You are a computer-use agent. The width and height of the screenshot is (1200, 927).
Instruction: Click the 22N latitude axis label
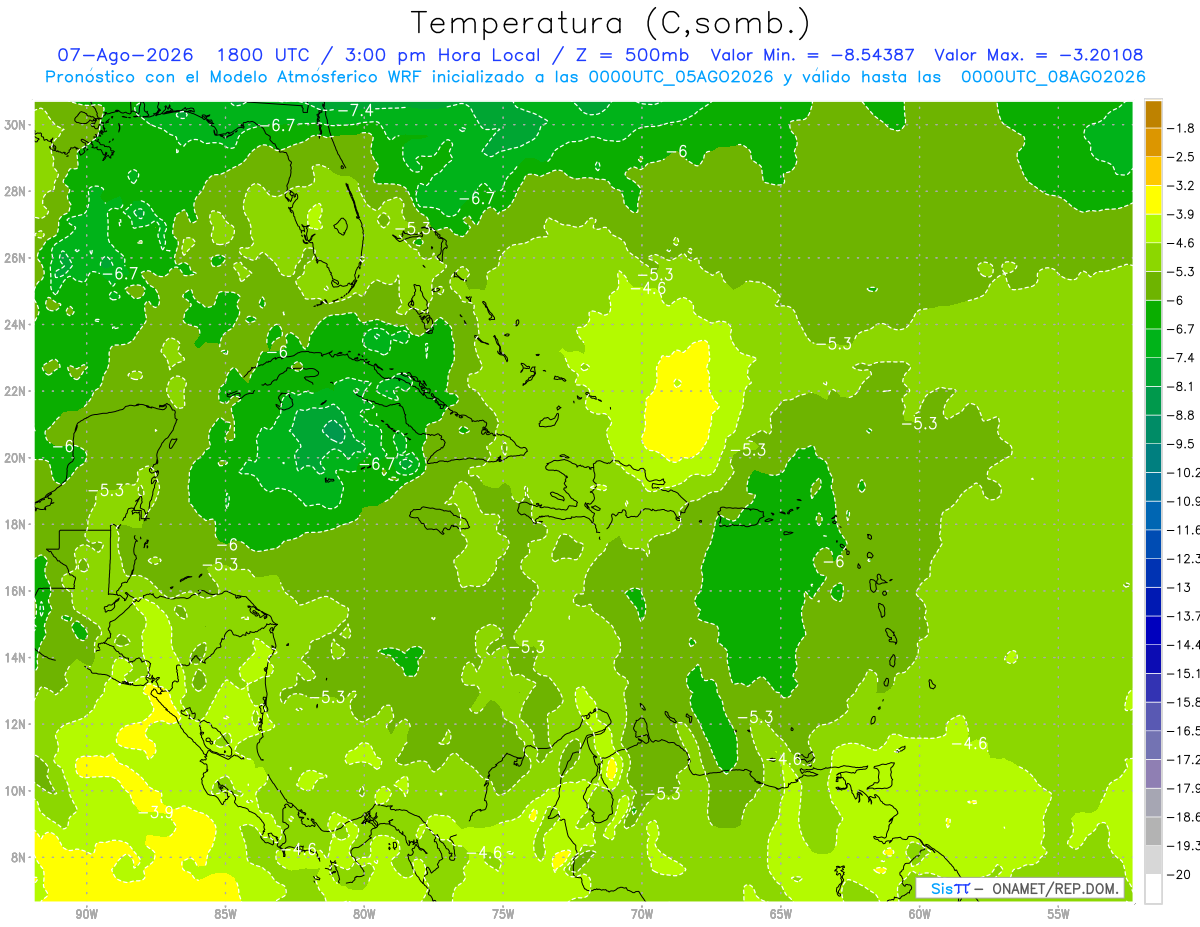click(17, 391)
